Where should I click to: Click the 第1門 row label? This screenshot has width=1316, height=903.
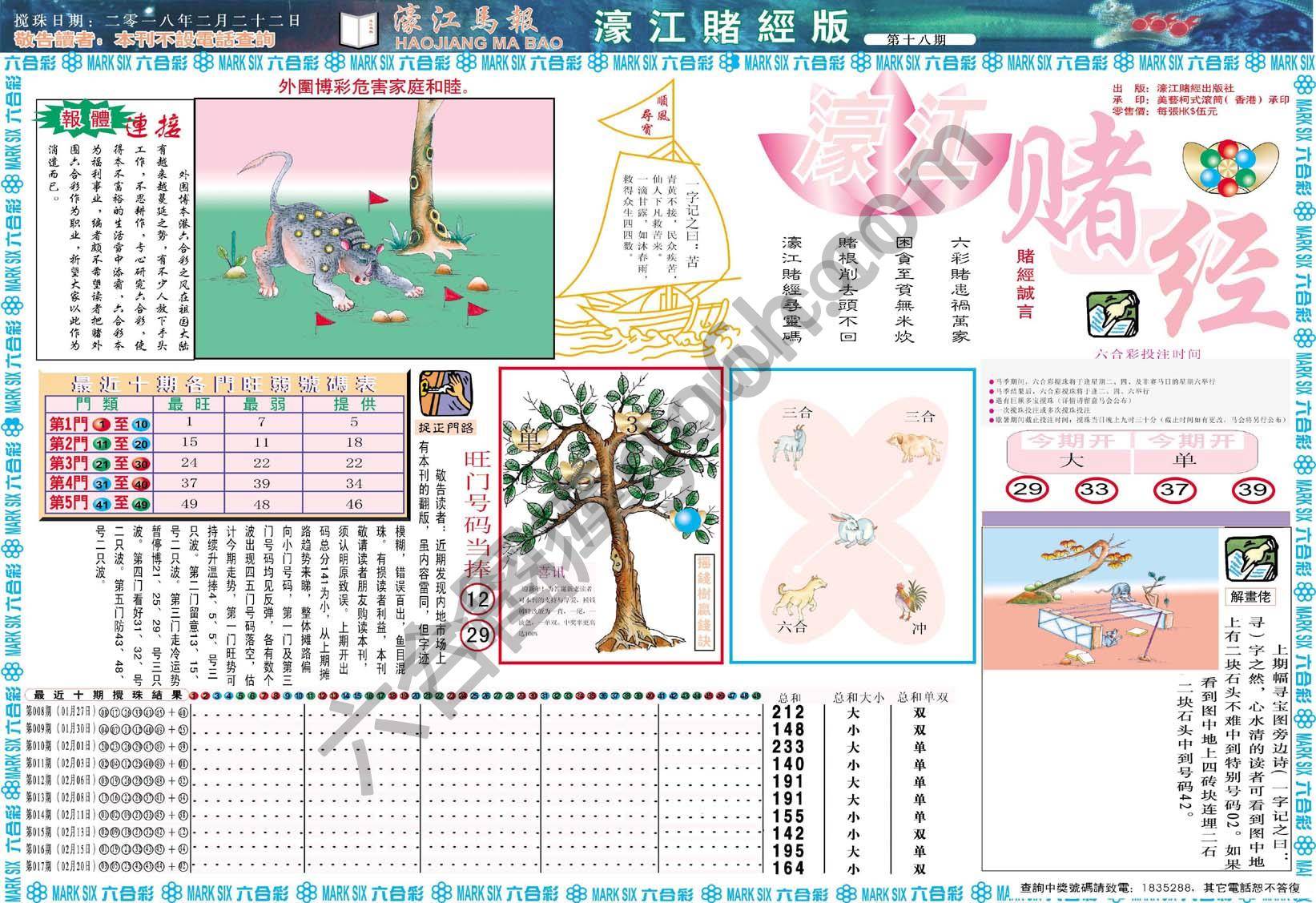point(99,425)
